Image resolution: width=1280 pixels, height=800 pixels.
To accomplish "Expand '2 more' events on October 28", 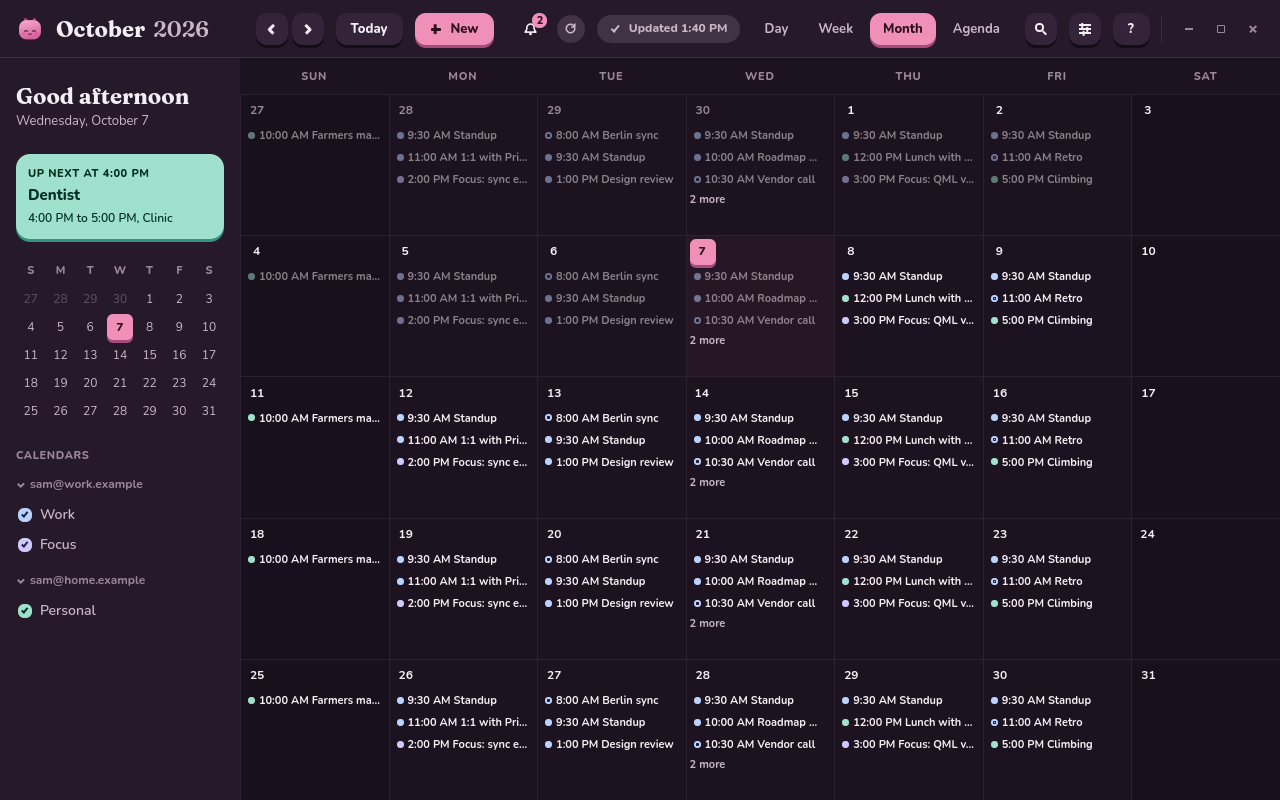I will point(707,764).
